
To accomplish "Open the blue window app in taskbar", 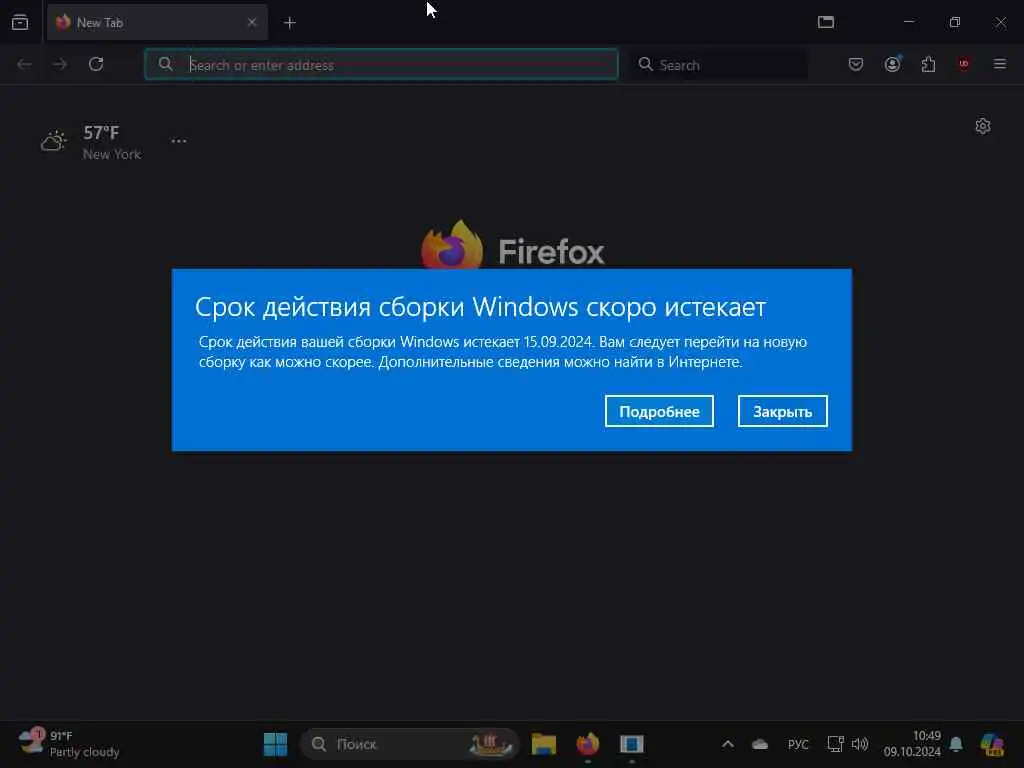I will [632, 744].
